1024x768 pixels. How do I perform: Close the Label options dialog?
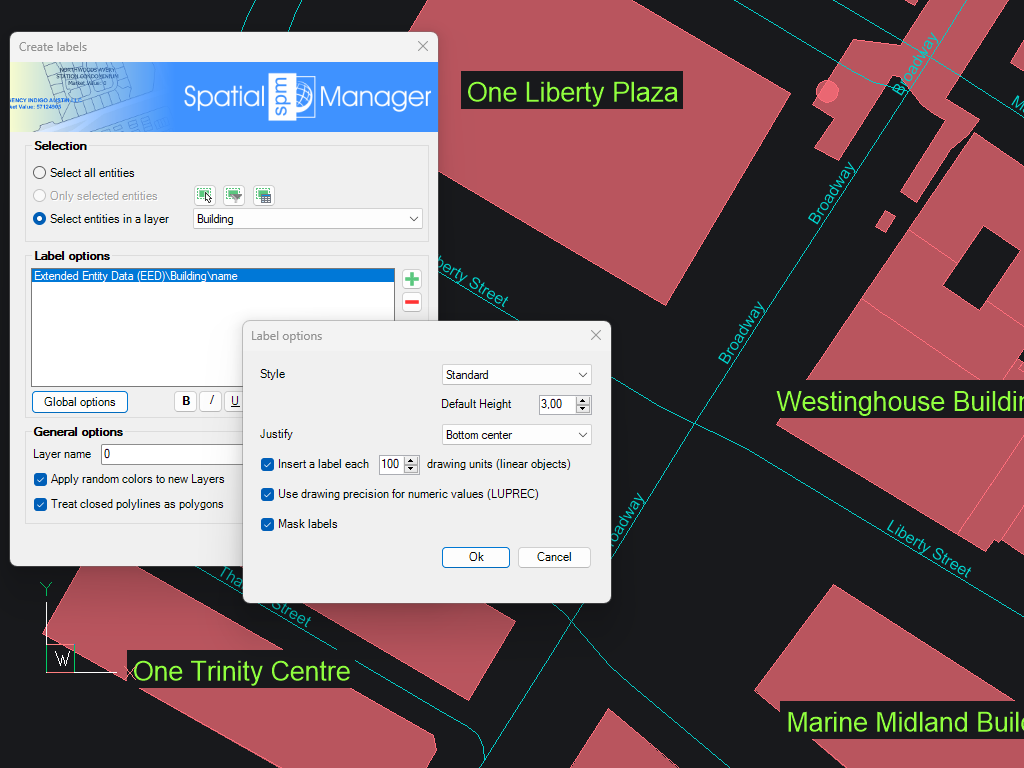[596, 335]
